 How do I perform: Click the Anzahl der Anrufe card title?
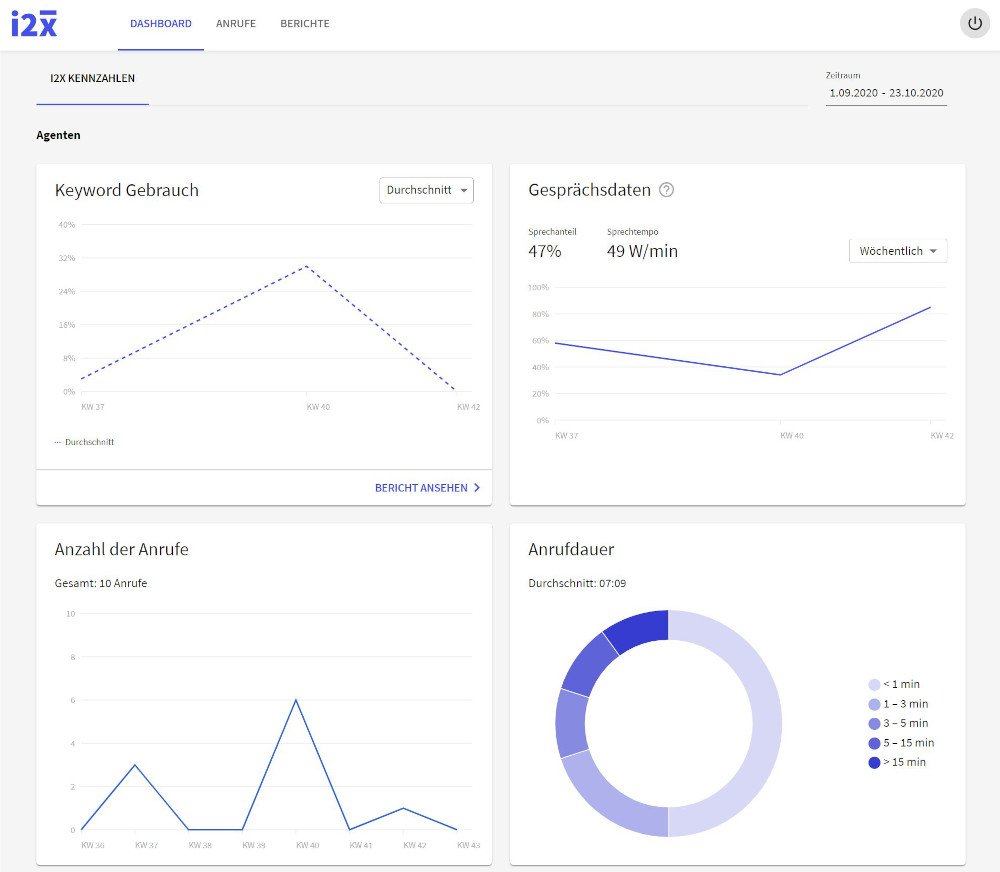pyautogui.click(x=122, y=549)
